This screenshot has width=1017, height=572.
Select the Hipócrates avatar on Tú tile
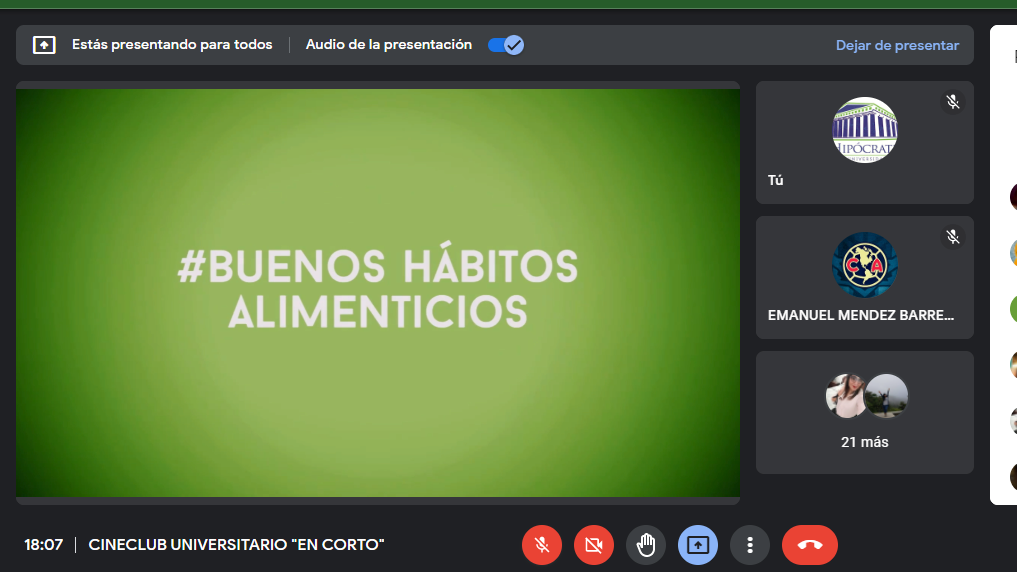[x=865, y=130]
